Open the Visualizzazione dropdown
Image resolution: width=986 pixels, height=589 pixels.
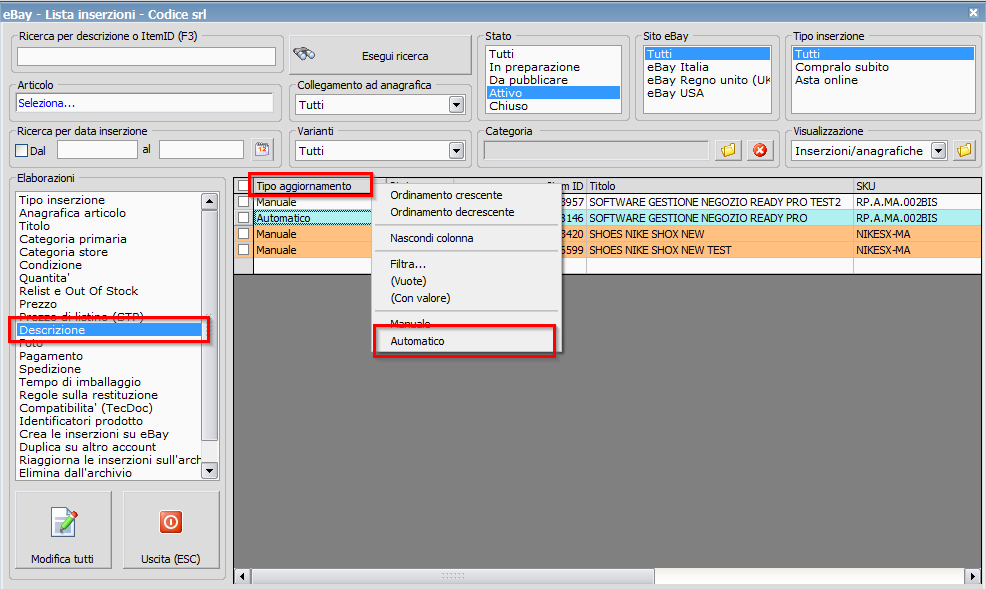[x=938, y=151]
